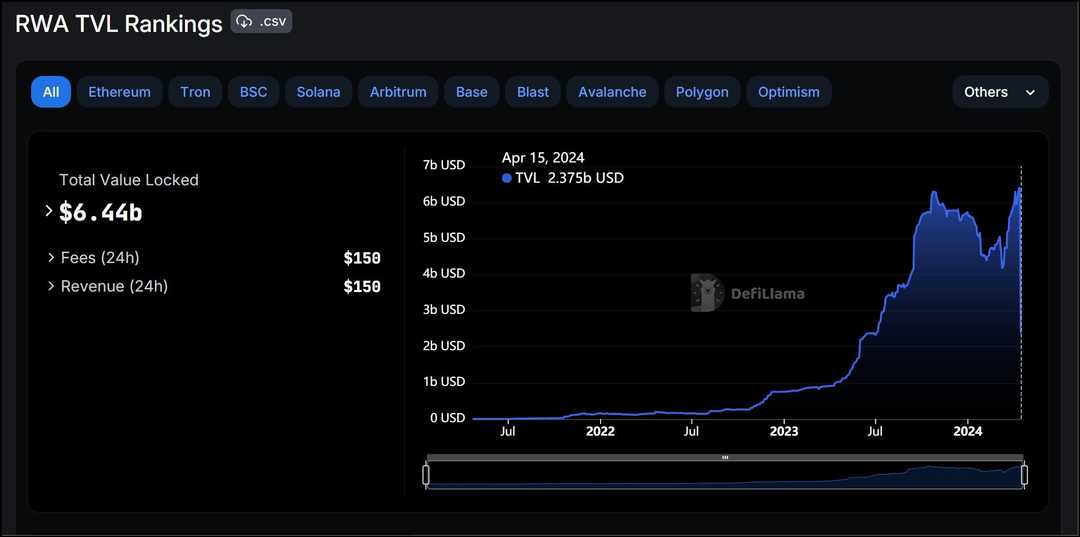Expand the Revenue (24h) details

click(51, 287)
